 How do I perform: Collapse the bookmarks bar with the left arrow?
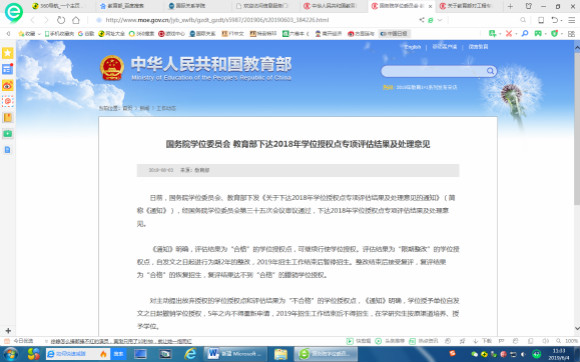(8, 34)
